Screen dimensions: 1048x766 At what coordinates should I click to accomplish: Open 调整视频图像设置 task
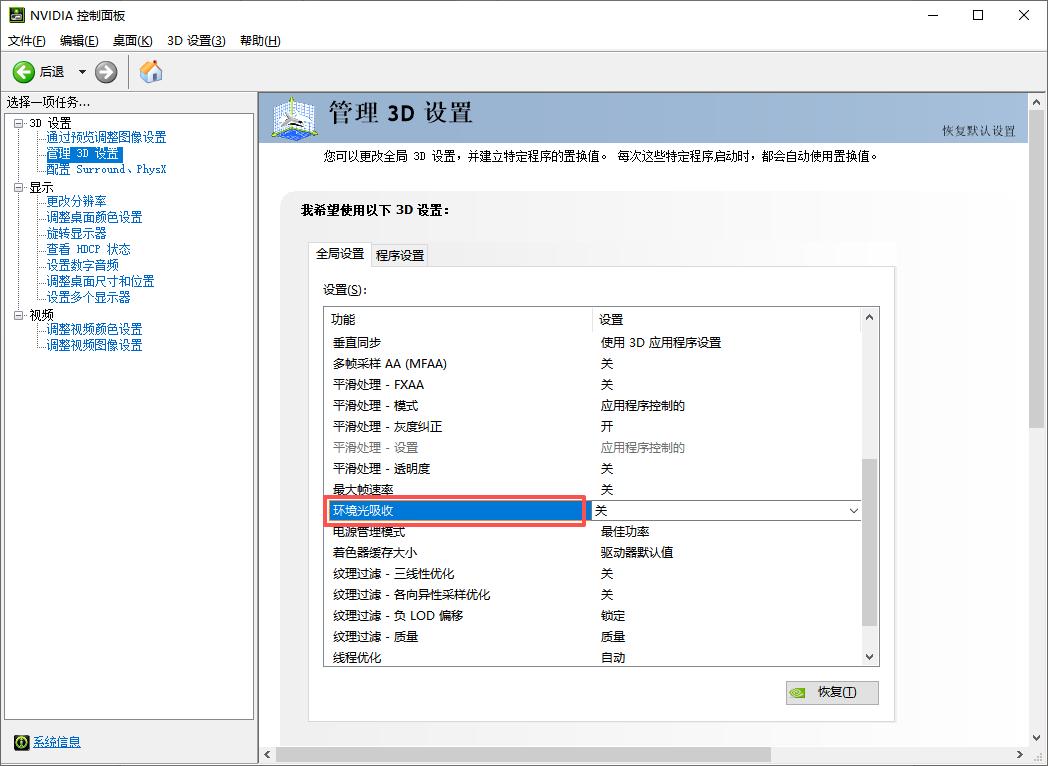coord(94,345)
